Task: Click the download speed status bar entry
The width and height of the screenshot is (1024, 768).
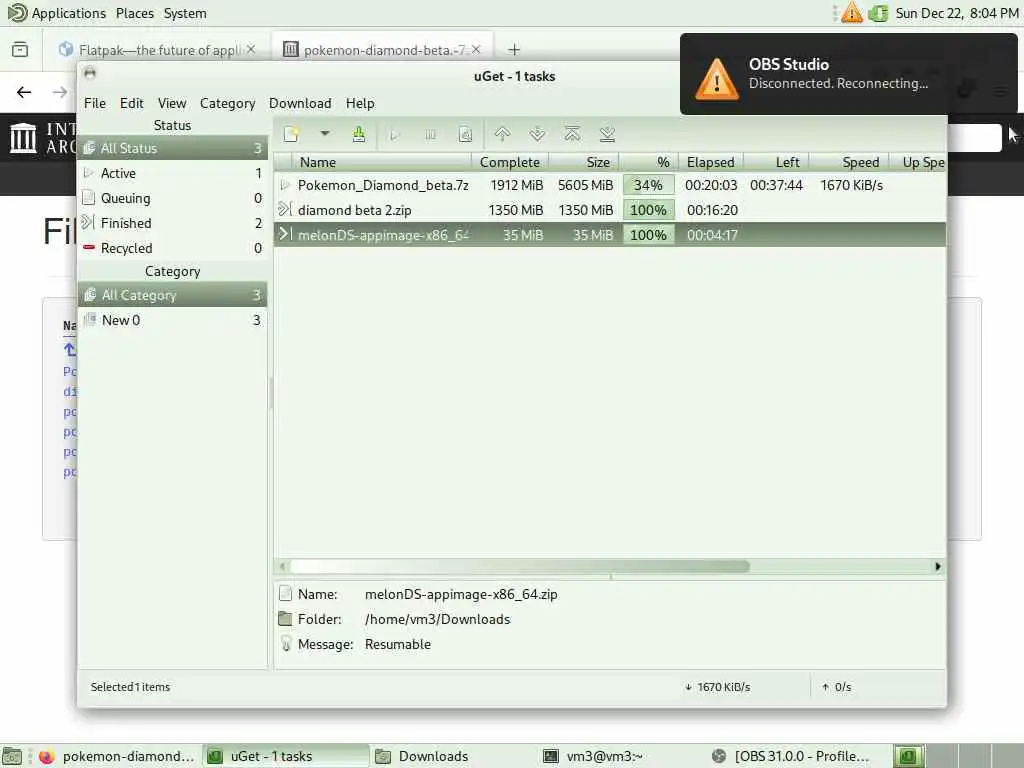Action: click(718, 687)
